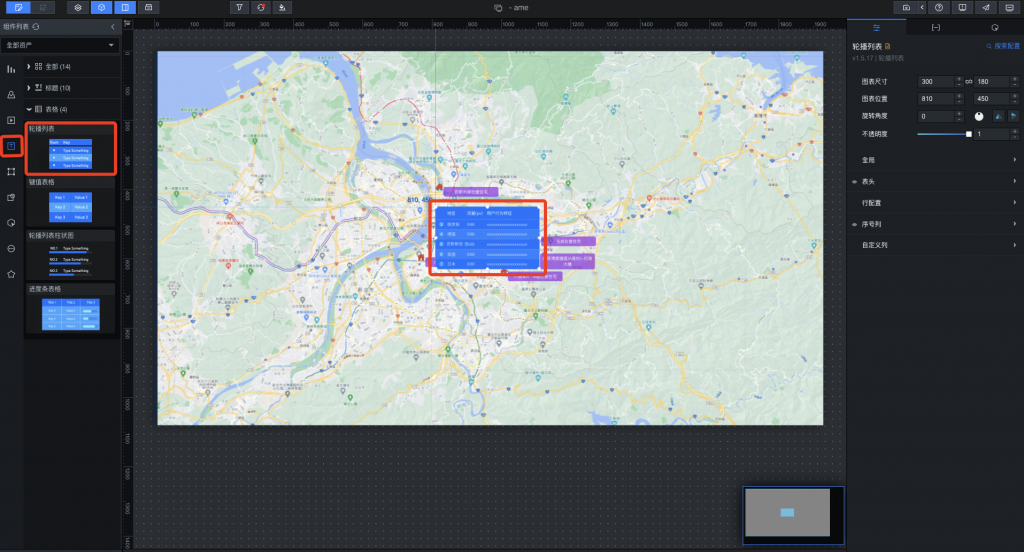Image resolution: width=1024 pixels, height=552 pixels.
Task: Switch to the settings sliders tab
Action: [x=876, y=27]
